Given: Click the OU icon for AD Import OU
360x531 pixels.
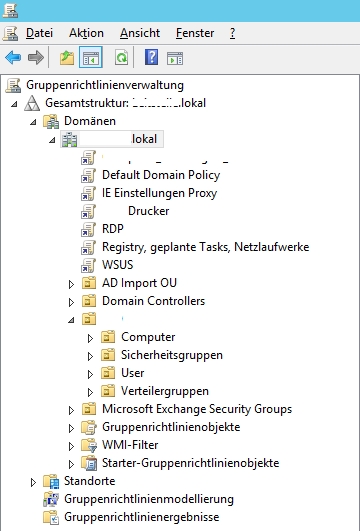Looking at the screenshot, I should (89, 283).
